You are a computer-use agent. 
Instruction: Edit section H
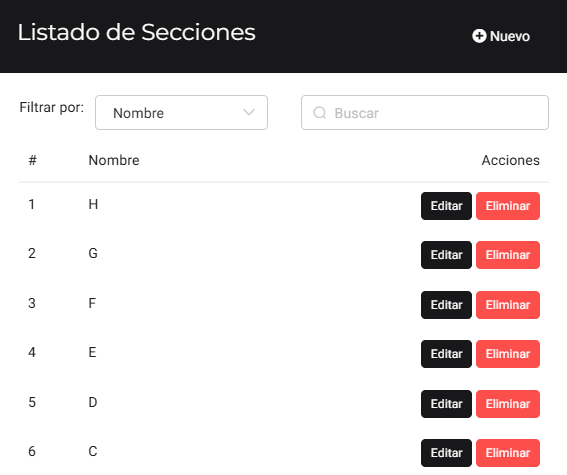point(446,206)
